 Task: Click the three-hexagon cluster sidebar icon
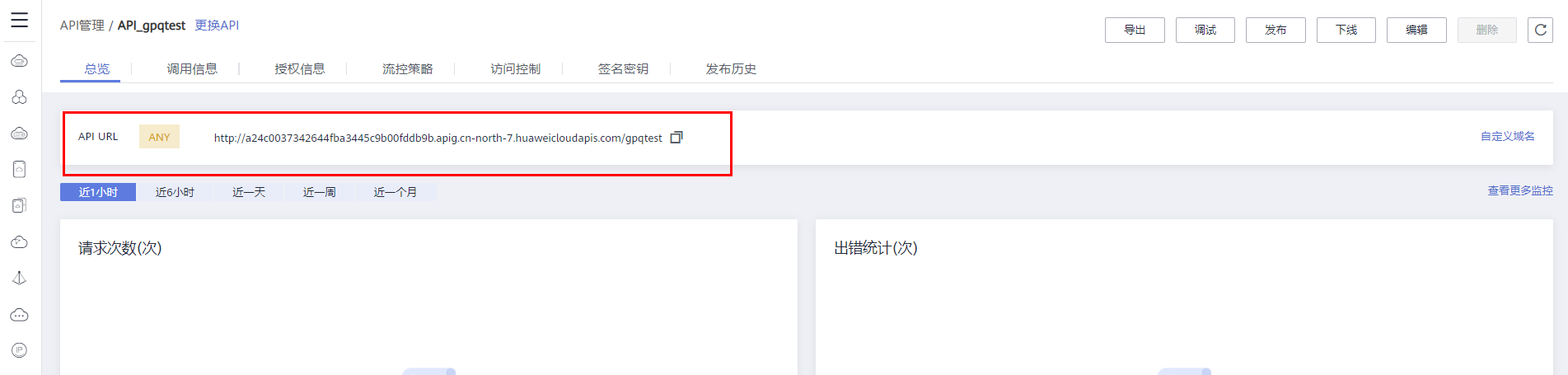click(x=19, y=97)
